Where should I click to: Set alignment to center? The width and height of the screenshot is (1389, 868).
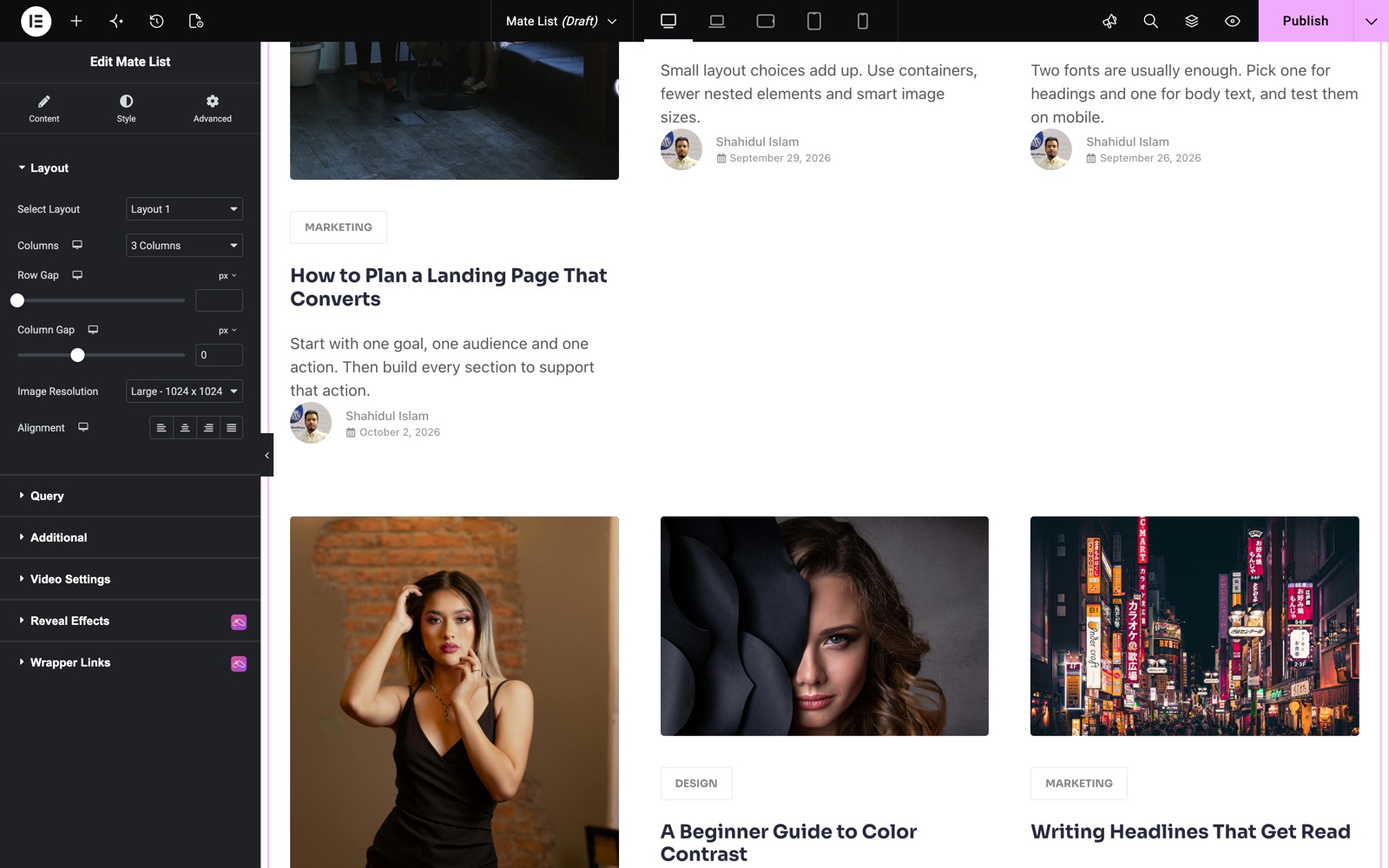click(x=185, y=428)
